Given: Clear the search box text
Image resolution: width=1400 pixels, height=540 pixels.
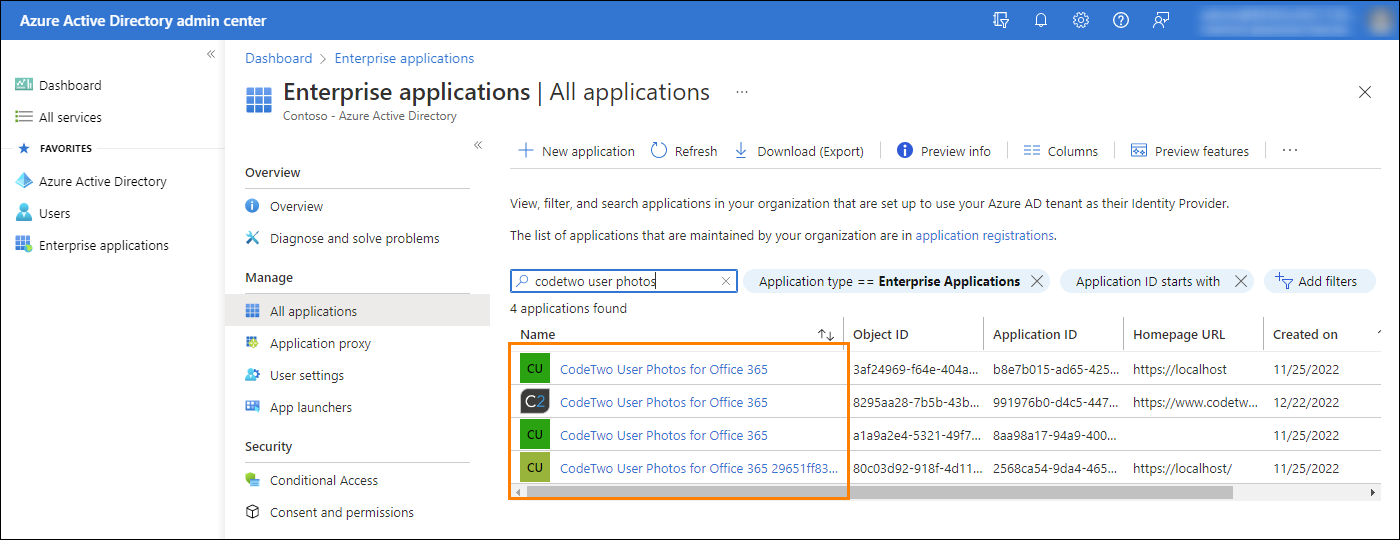Looking at the screenshot, I should click(x=726, y=282).
